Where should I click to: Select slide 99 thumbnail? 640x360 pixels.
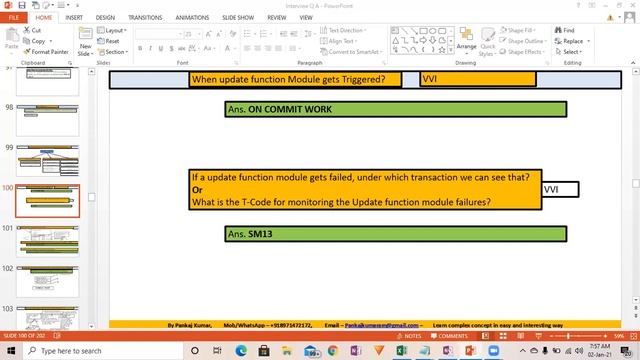[x=48, y=160]
